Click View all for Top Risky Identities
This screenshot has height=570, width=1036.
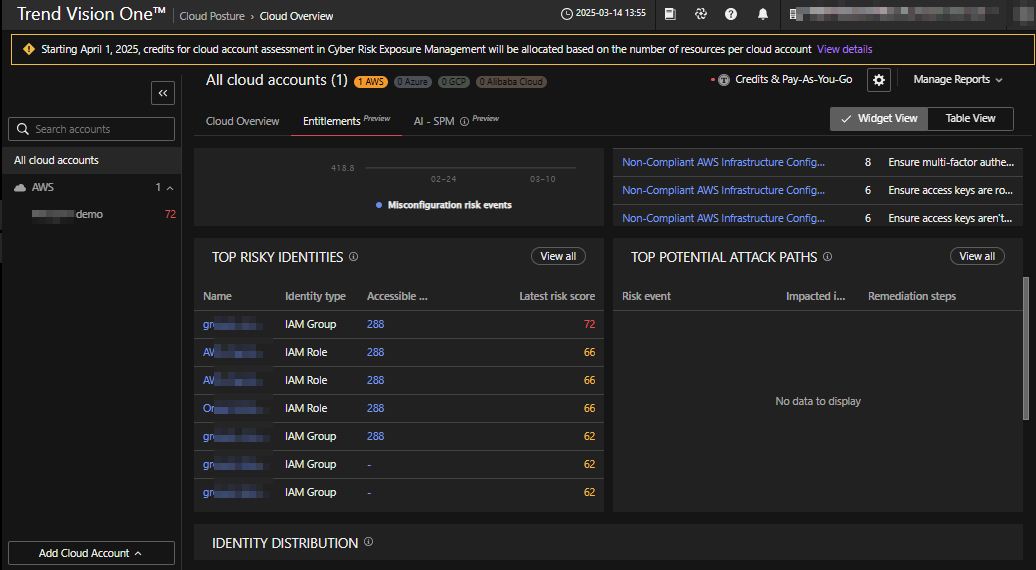point(558,257)
